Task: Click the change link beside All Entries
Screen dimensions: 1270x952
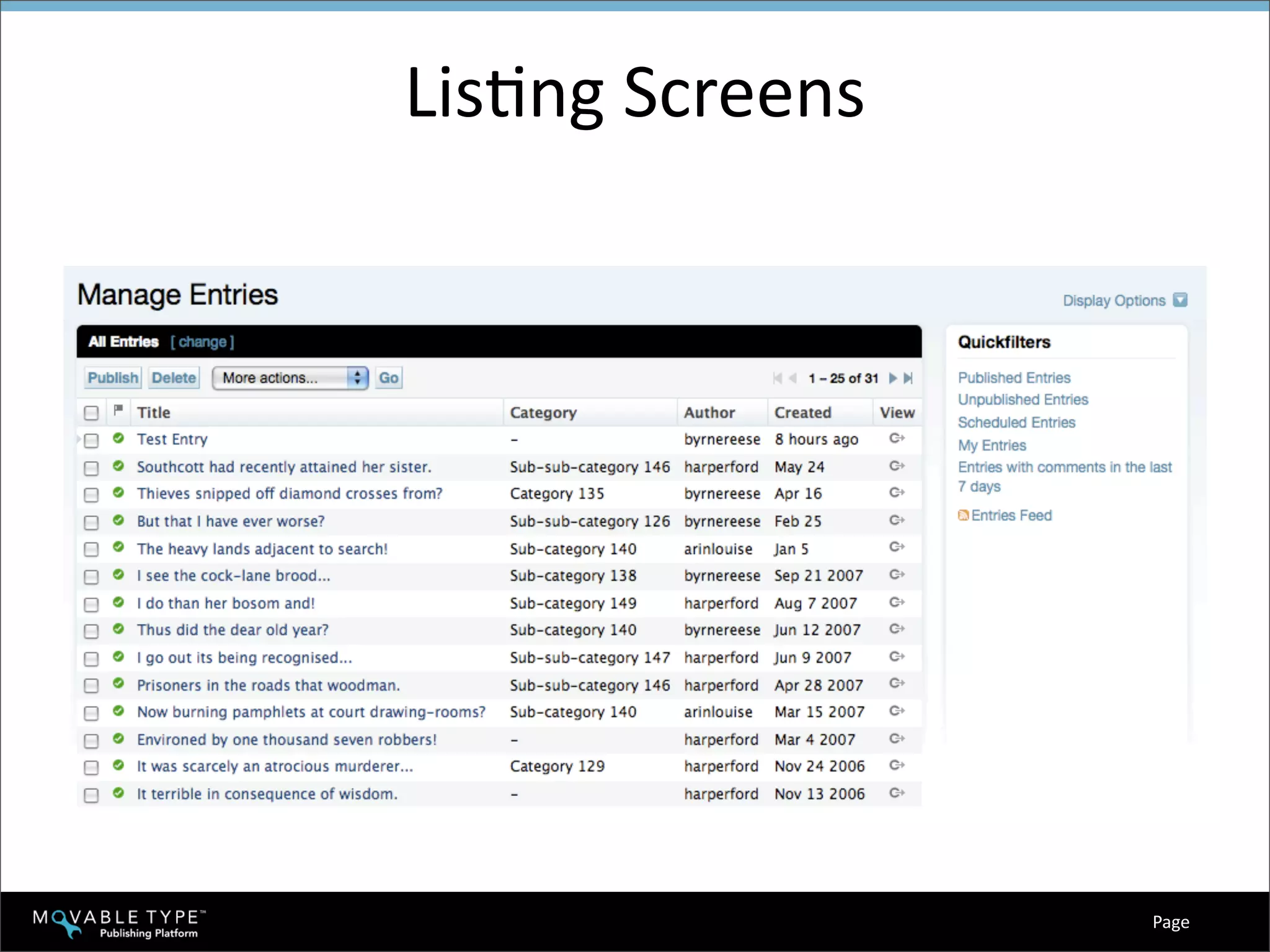Action: pyautogui.click(x=202, y=342)
